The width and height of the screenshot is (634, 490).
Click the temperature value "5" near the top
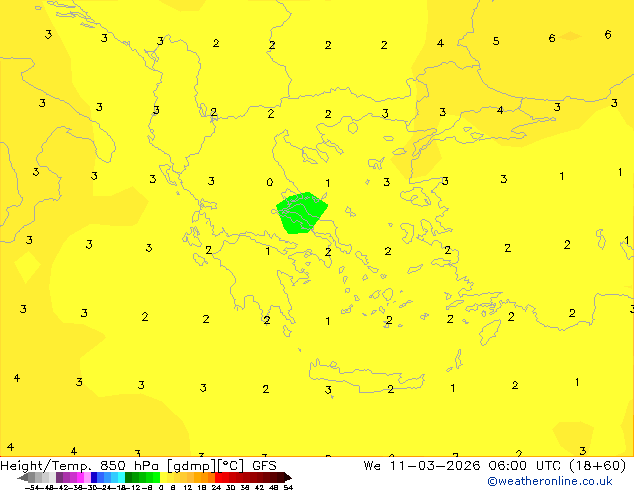click(x=496, y=42)
